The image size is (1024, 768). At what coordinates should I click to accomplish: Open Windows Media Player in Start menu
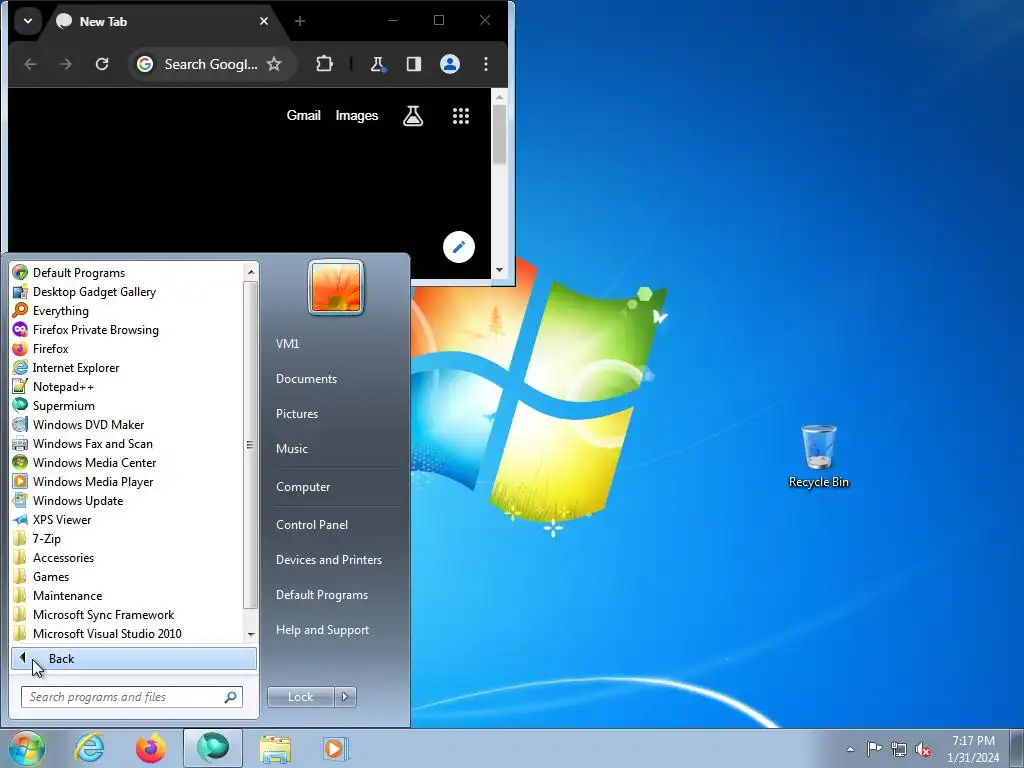(x=127, y=481)
